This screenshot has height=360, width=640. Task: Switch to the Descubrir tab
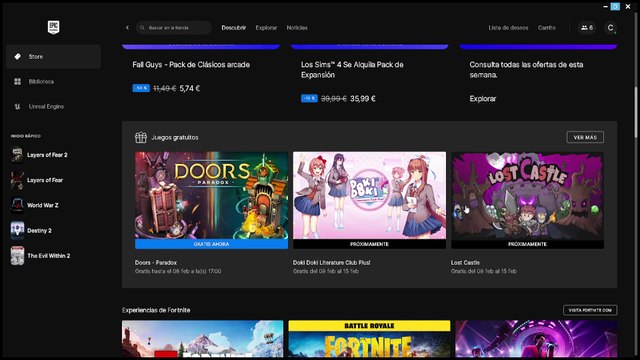tap(233, 28)
